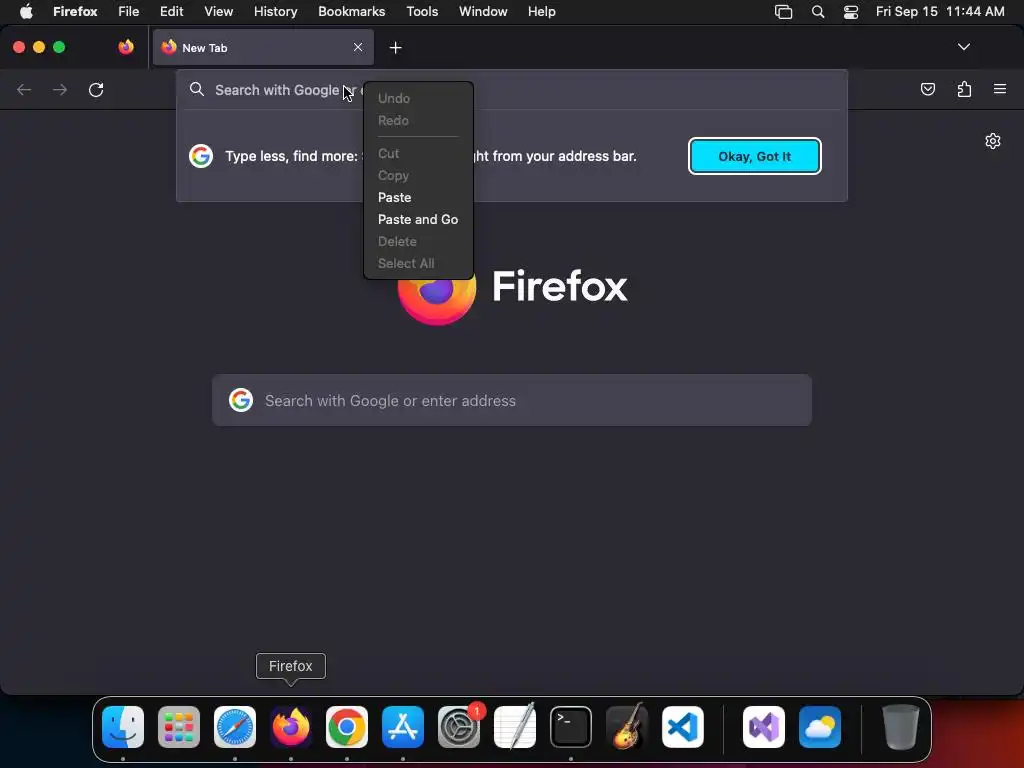Open the Firefox hamburger application menu
The width and height of the screenshot is (1024, 768).
[x=1000, y=89]
